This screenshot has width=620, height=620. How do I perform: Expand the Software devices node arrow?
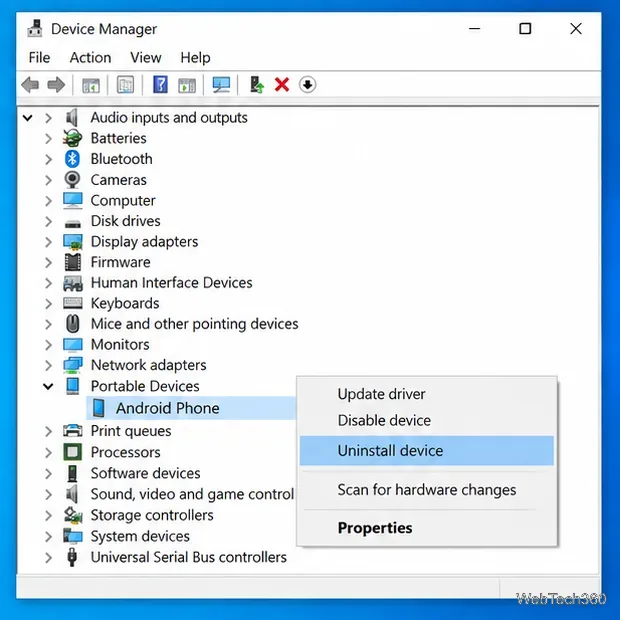tap(48, 473)
